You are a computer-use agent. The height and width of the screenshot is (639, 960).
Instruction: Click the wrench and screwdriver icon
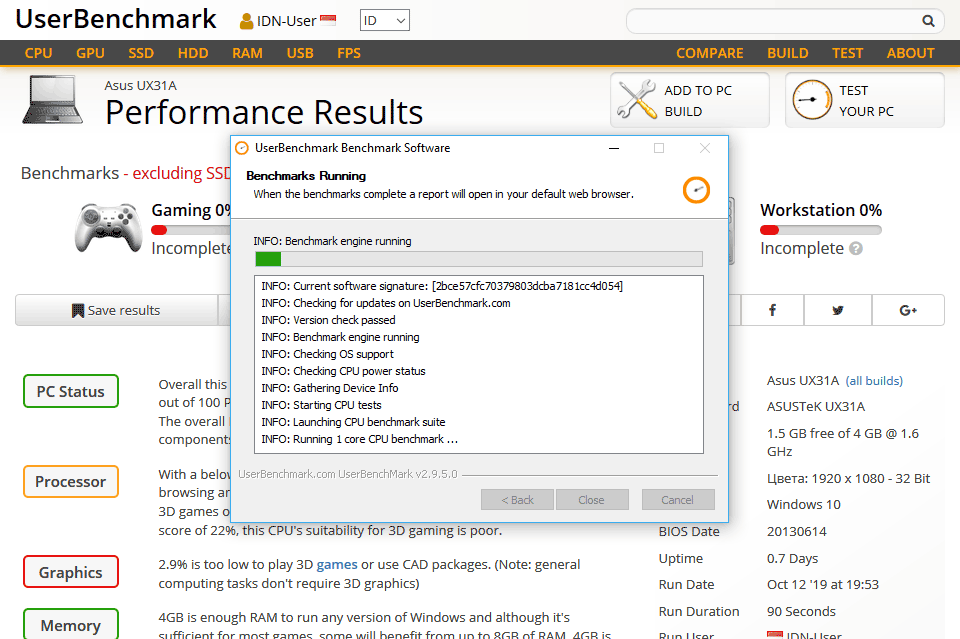[x=637, y=99]
